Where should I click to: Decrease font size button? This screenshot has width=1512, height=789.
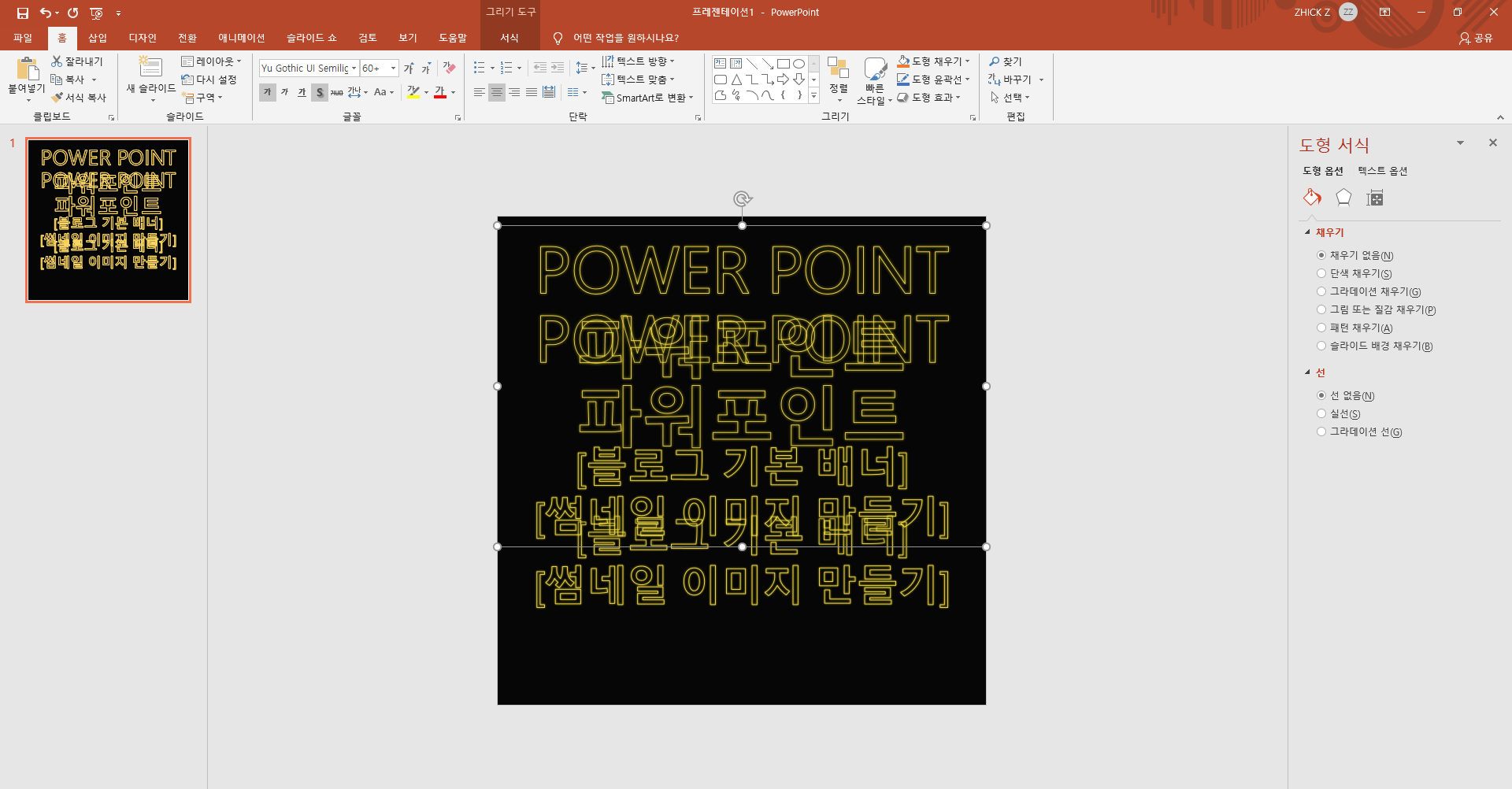click(426, 69)
